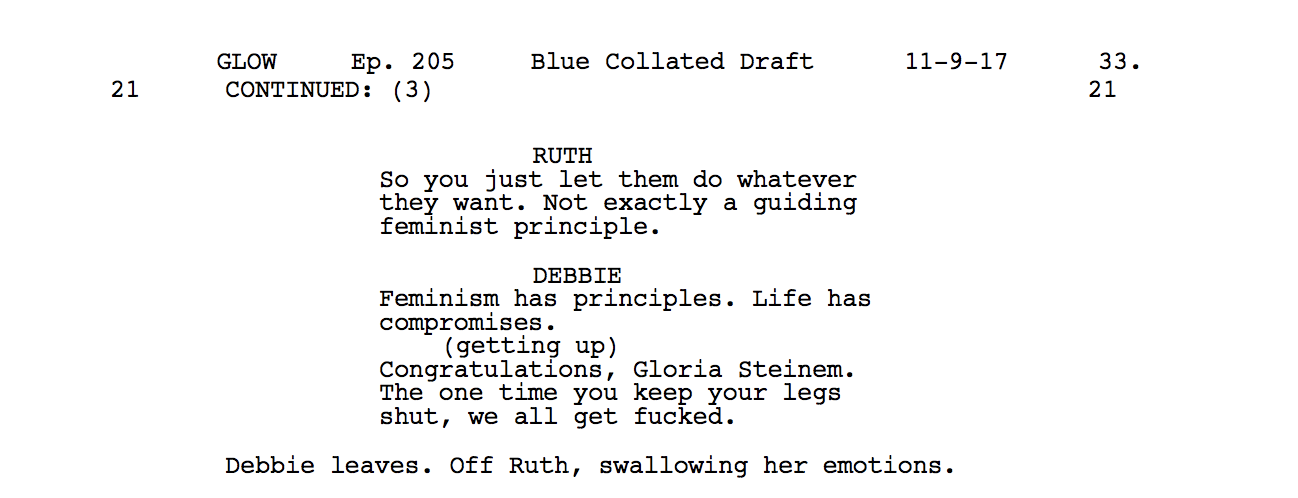Click the Ep. 205 episode label
The height and width of the screenshot is (498, 1298).
click(402, 62)
